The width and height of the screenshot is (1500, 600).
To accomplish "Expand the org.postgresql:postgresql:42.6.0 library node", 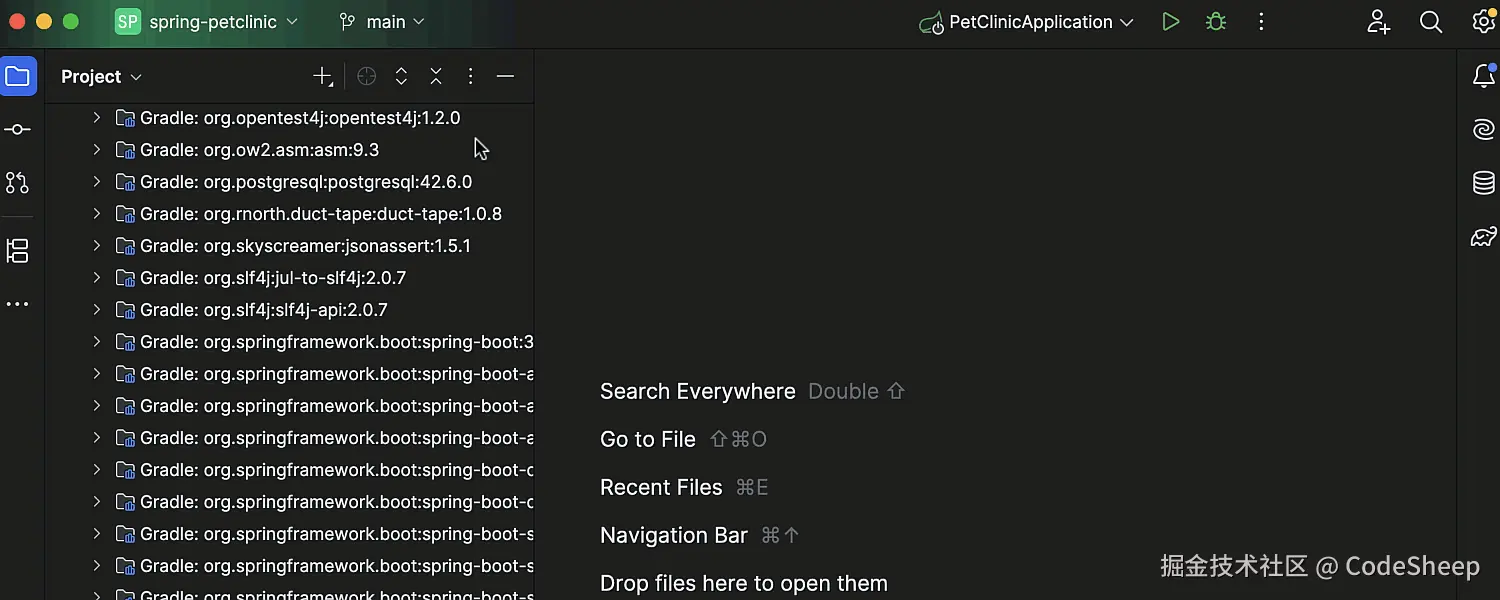I will pyautogui.click(x=97, y=182).
